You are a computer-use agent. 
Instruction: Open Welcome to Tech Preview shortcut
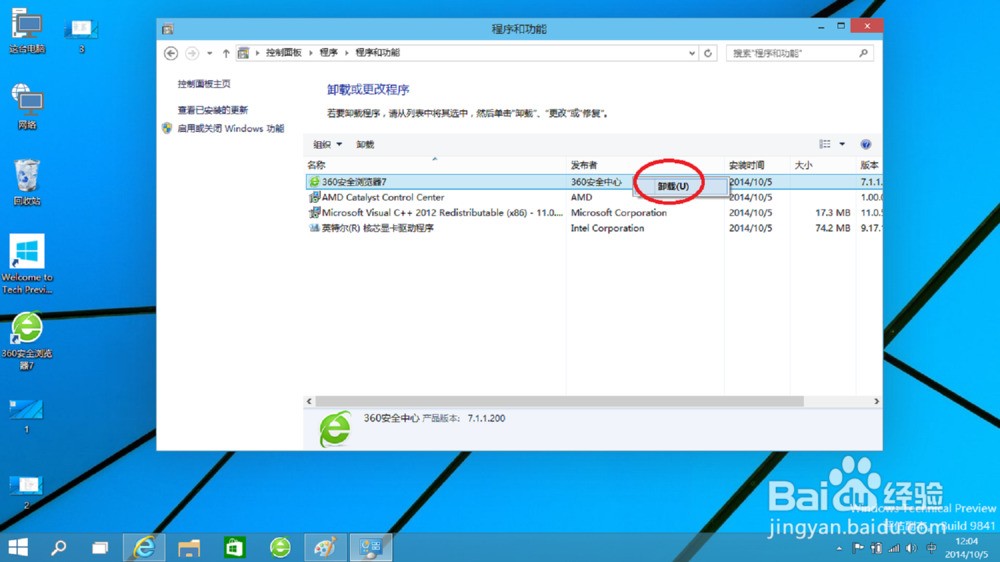click(x=27, y=263)
